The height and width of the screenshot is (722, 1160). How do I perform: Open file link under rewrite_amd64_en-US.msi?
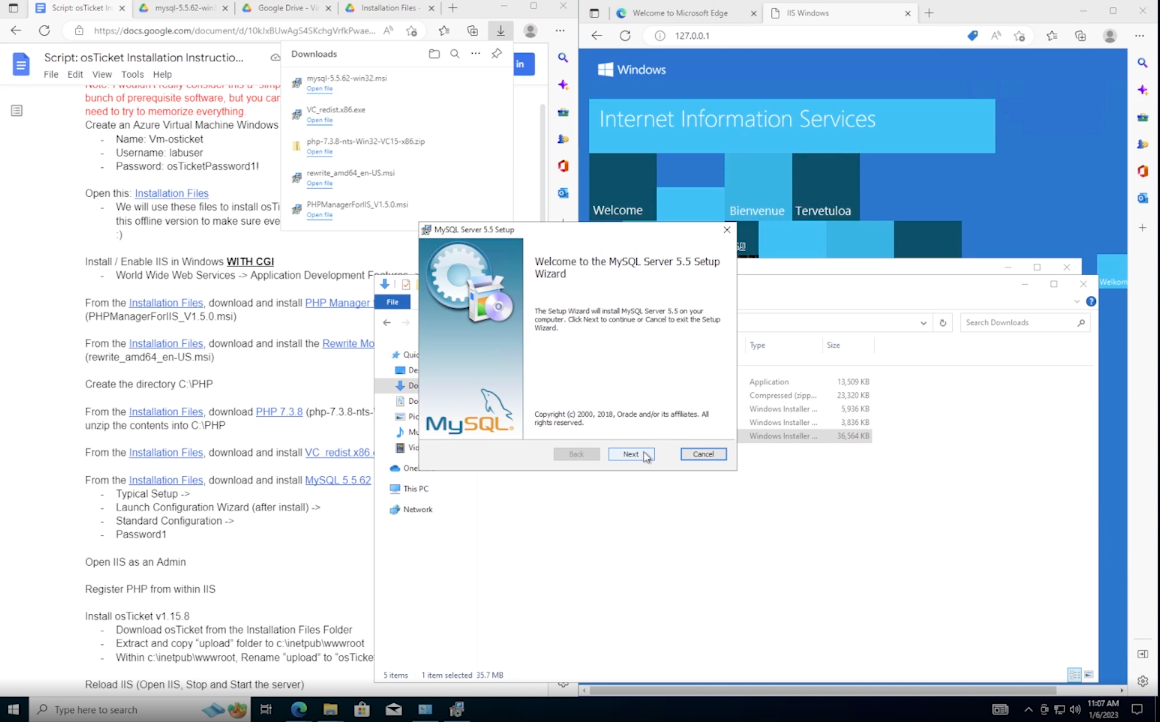(320, 183)
